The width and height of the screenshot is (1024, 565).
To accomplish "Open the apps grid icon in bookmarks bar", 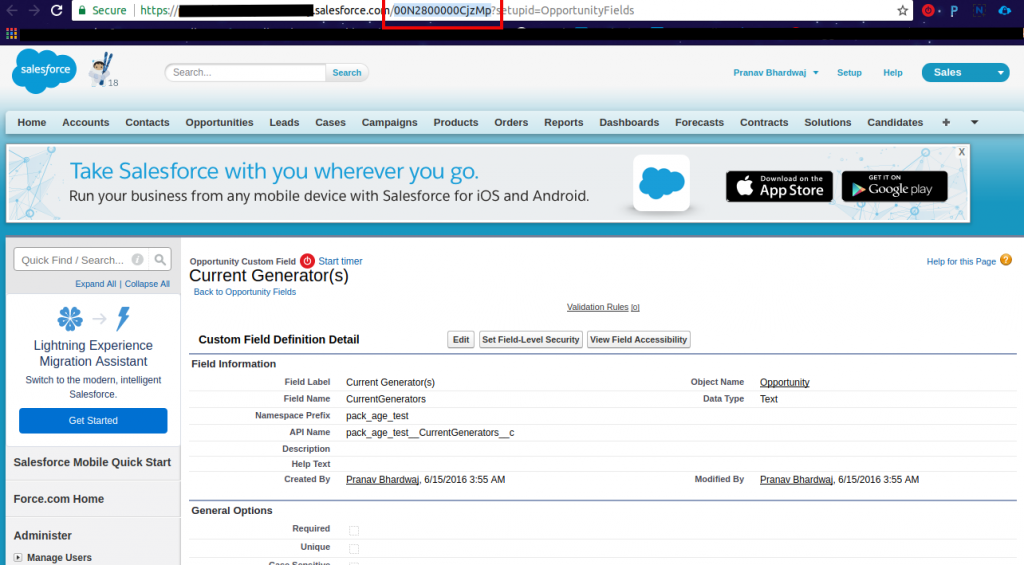I will point(11,34).
